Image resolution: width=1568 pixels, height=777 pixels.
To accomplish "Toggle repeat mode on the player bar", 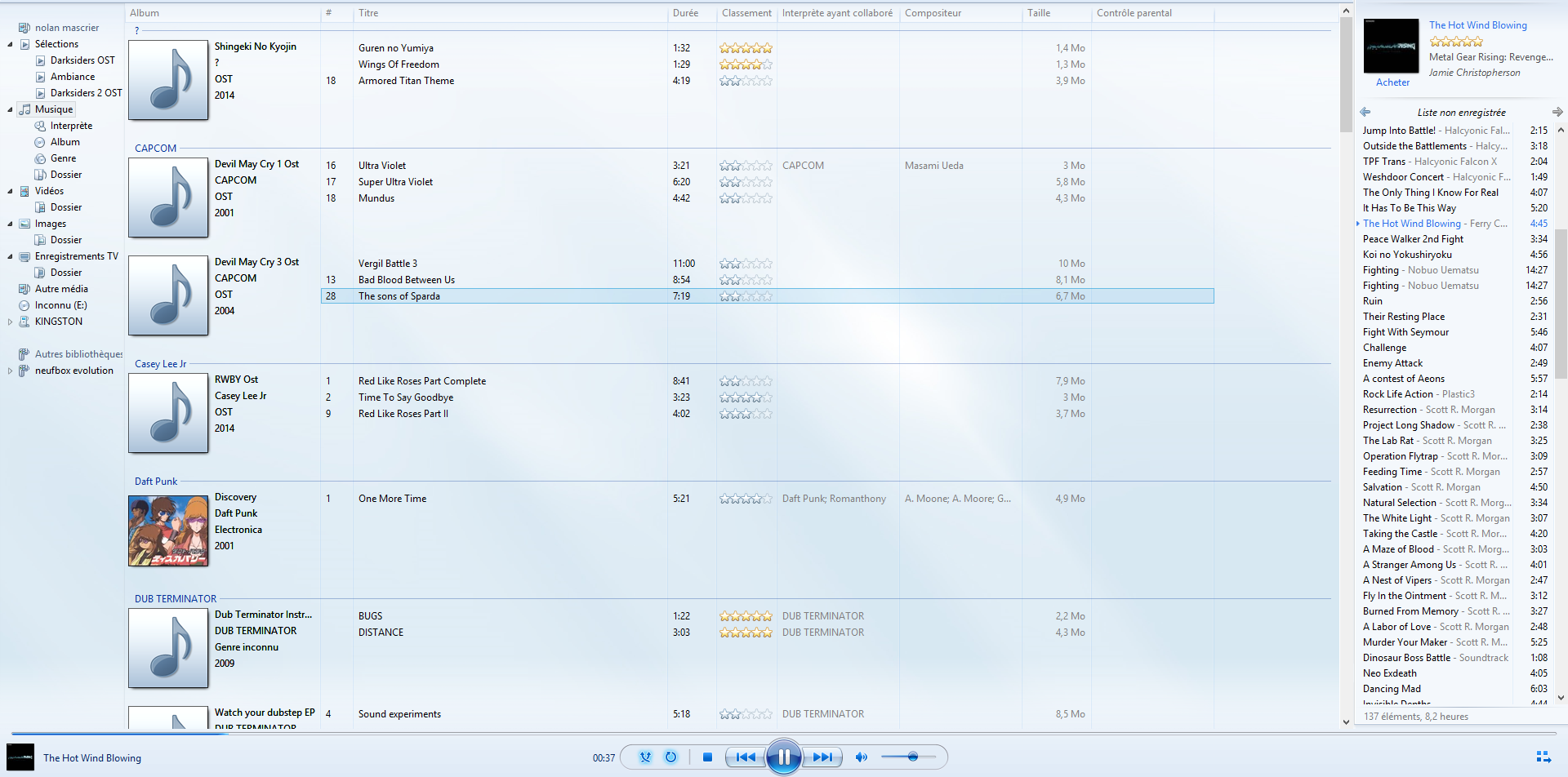I will [670, 757].
